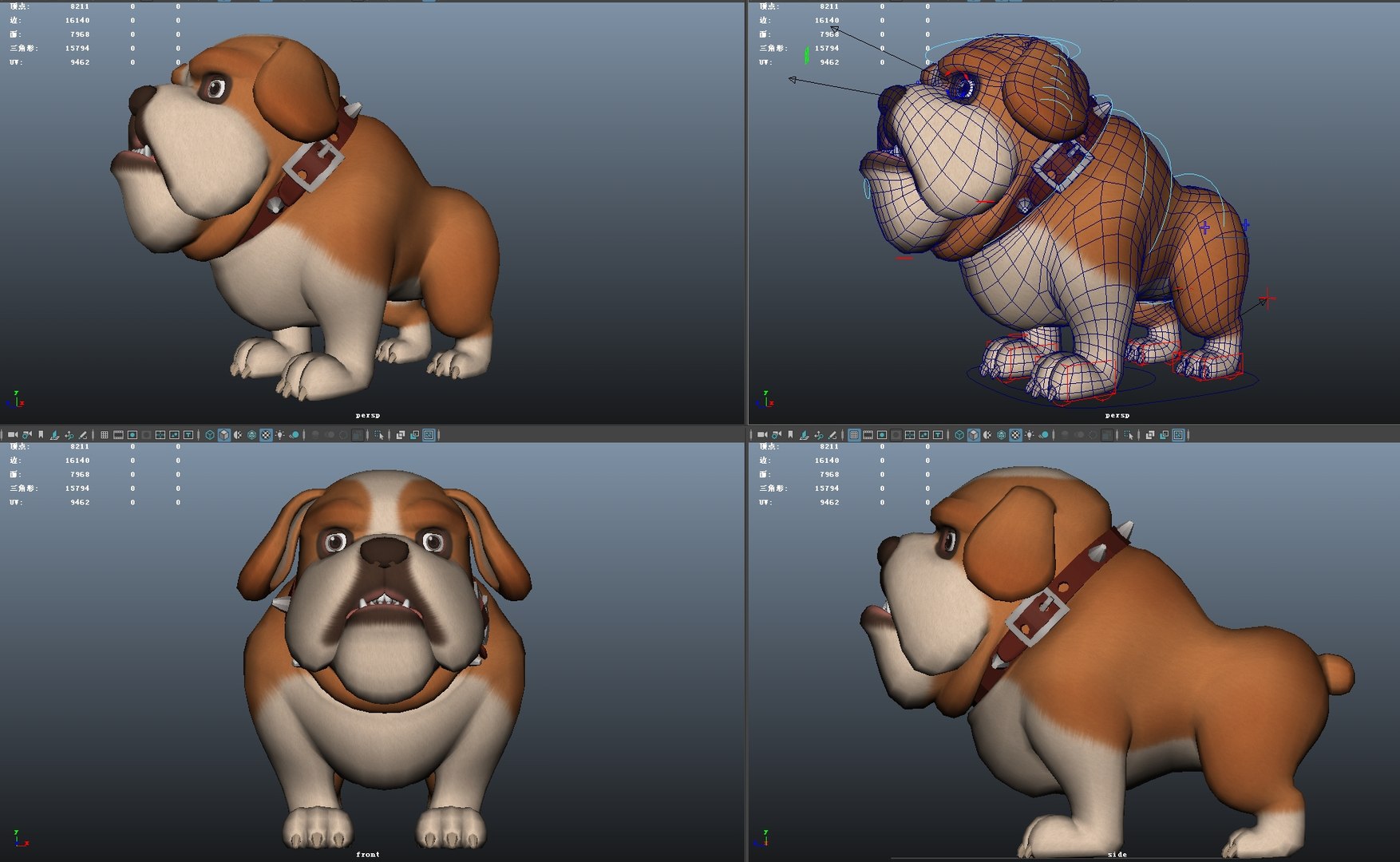The width and height of the screenshot is (1400, 862).
Task: Toggle Film Gate in front panel toolbar
Action: (x=118, y=435)
